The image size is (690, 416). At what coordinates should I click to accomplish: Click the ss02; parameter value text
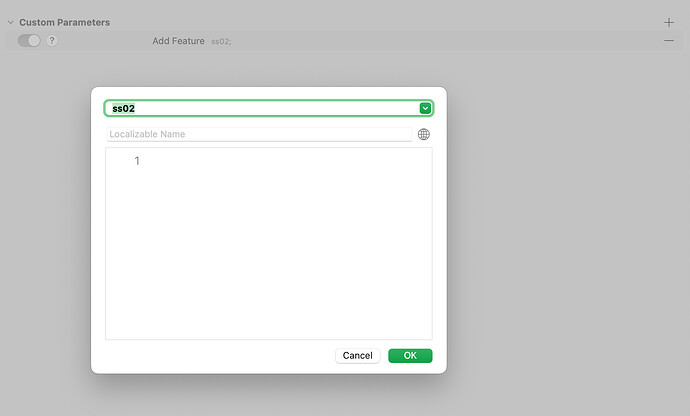(221, 41)
